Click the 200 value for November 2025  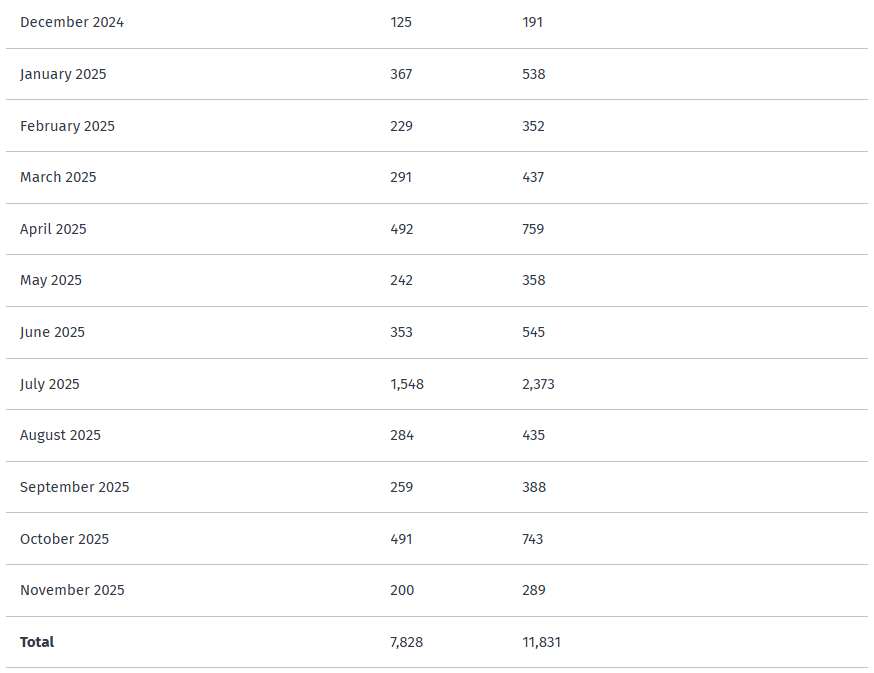pyautogui.click(x=402, y=590)
